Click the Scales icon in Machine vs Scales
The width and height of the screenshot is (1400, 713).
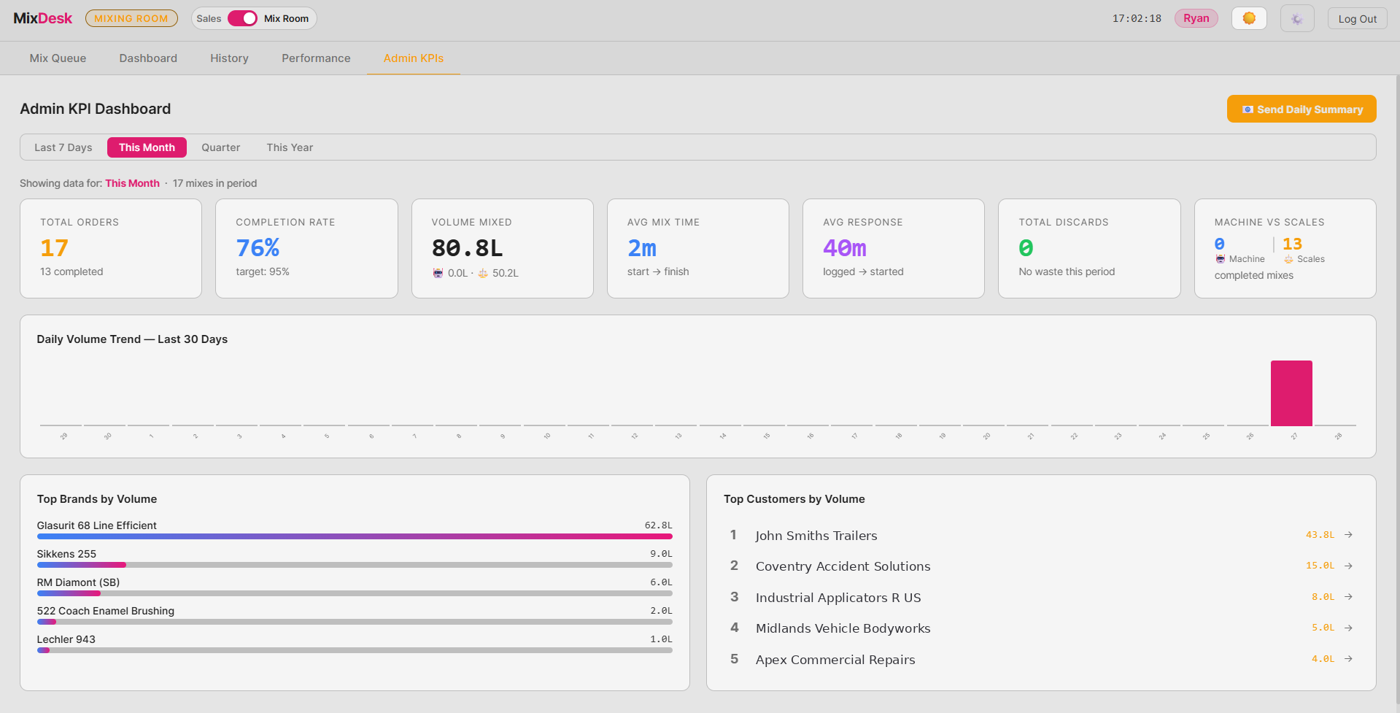1288,259
